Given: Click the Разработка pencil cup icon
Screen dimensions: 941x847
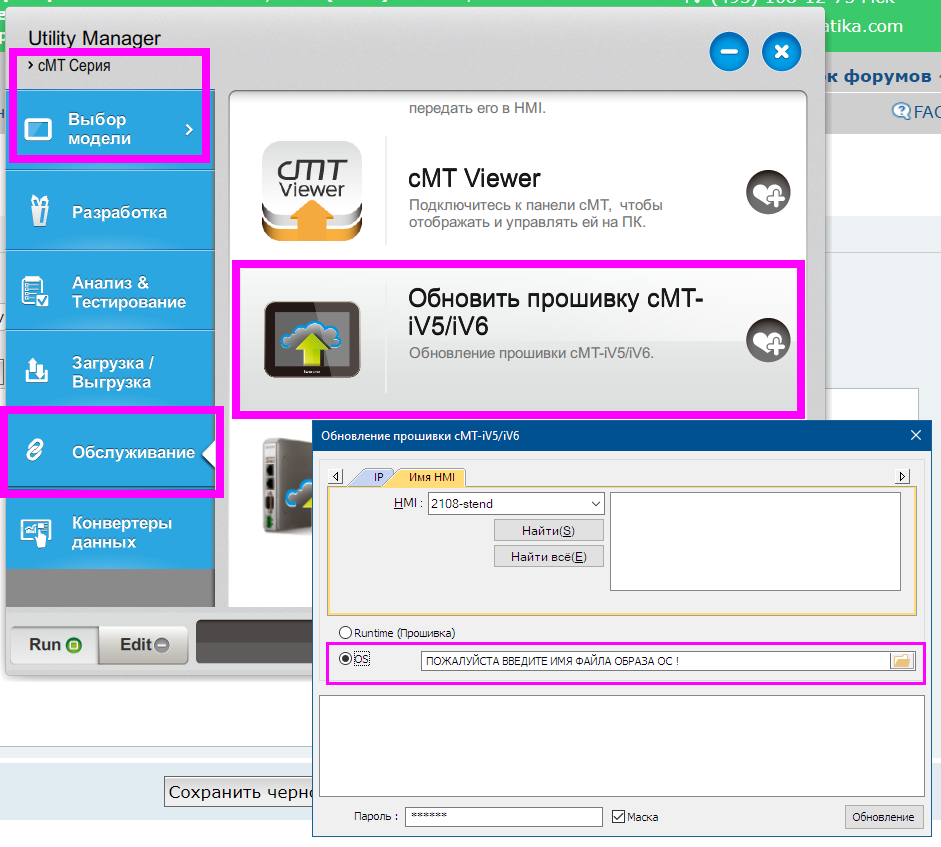Looking at the screenshot, I should [40, 211].
